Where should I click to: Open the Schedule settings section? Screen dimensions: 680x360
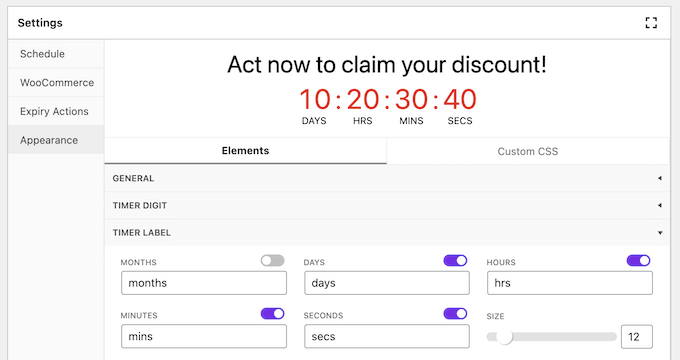tap(56, 54)
